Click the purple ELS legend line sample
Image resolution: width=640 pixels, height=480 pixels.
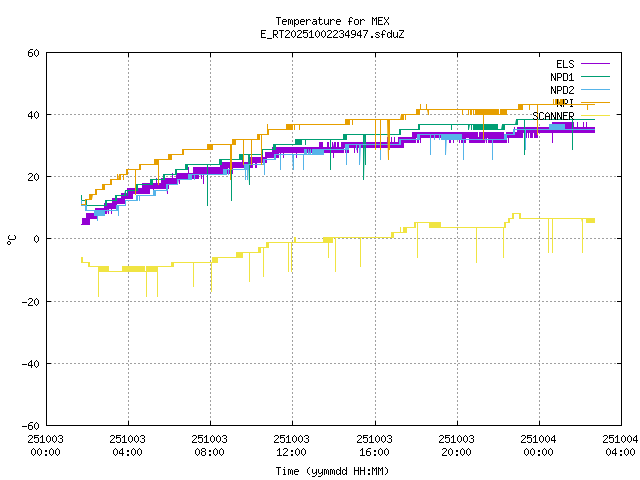tap(594, 64)
